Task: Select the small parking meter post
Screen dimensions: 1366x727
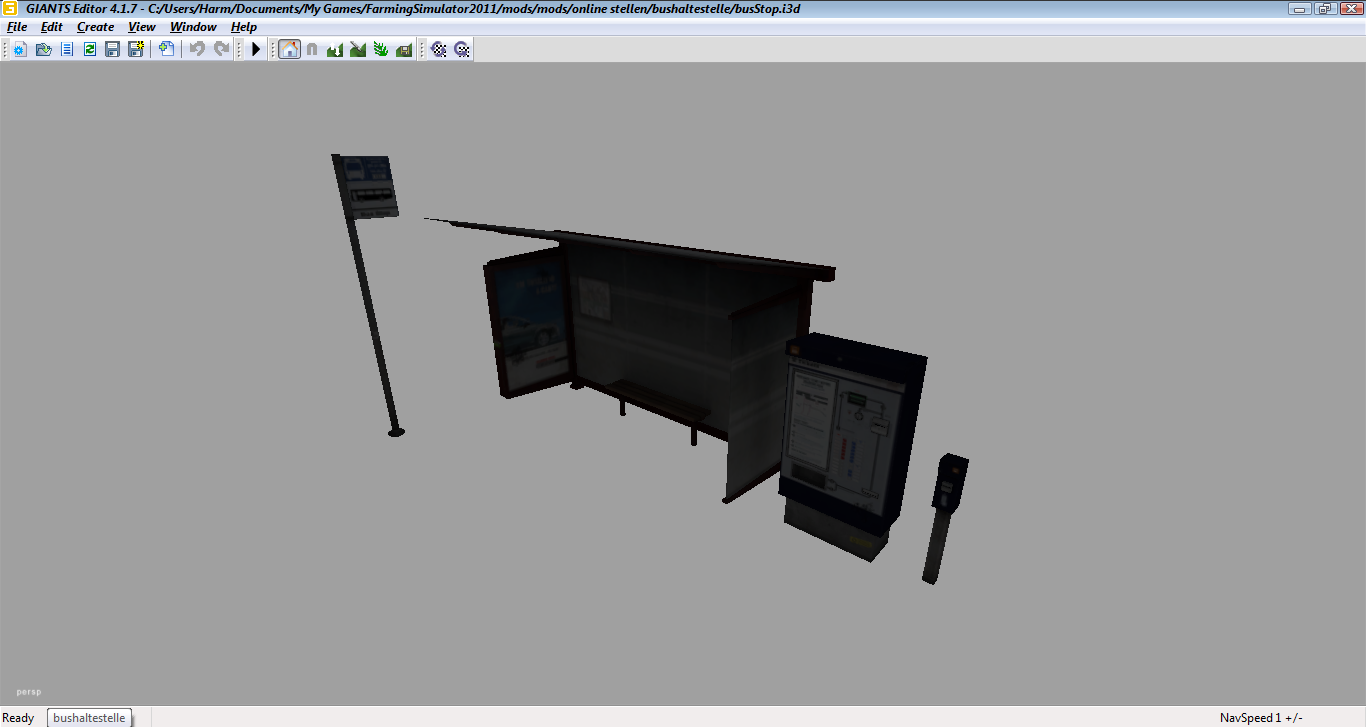Action: point(944,518)
